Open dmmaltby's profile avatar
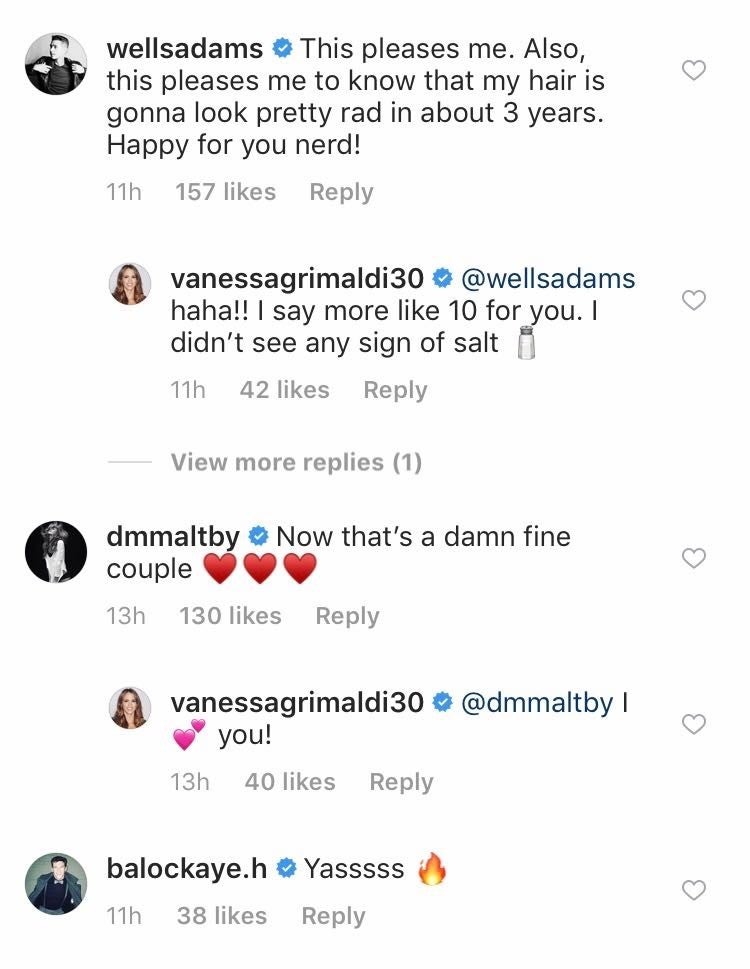 (x=56, y=551)
